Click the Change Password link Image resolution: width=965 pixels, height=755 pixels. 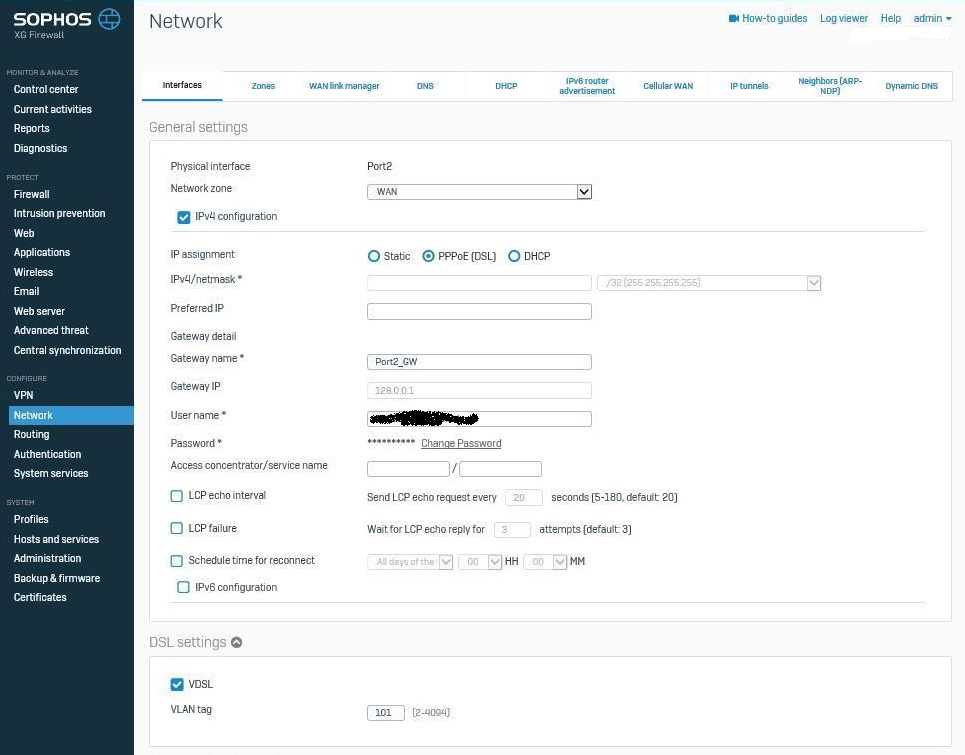(x=461, y=443)
